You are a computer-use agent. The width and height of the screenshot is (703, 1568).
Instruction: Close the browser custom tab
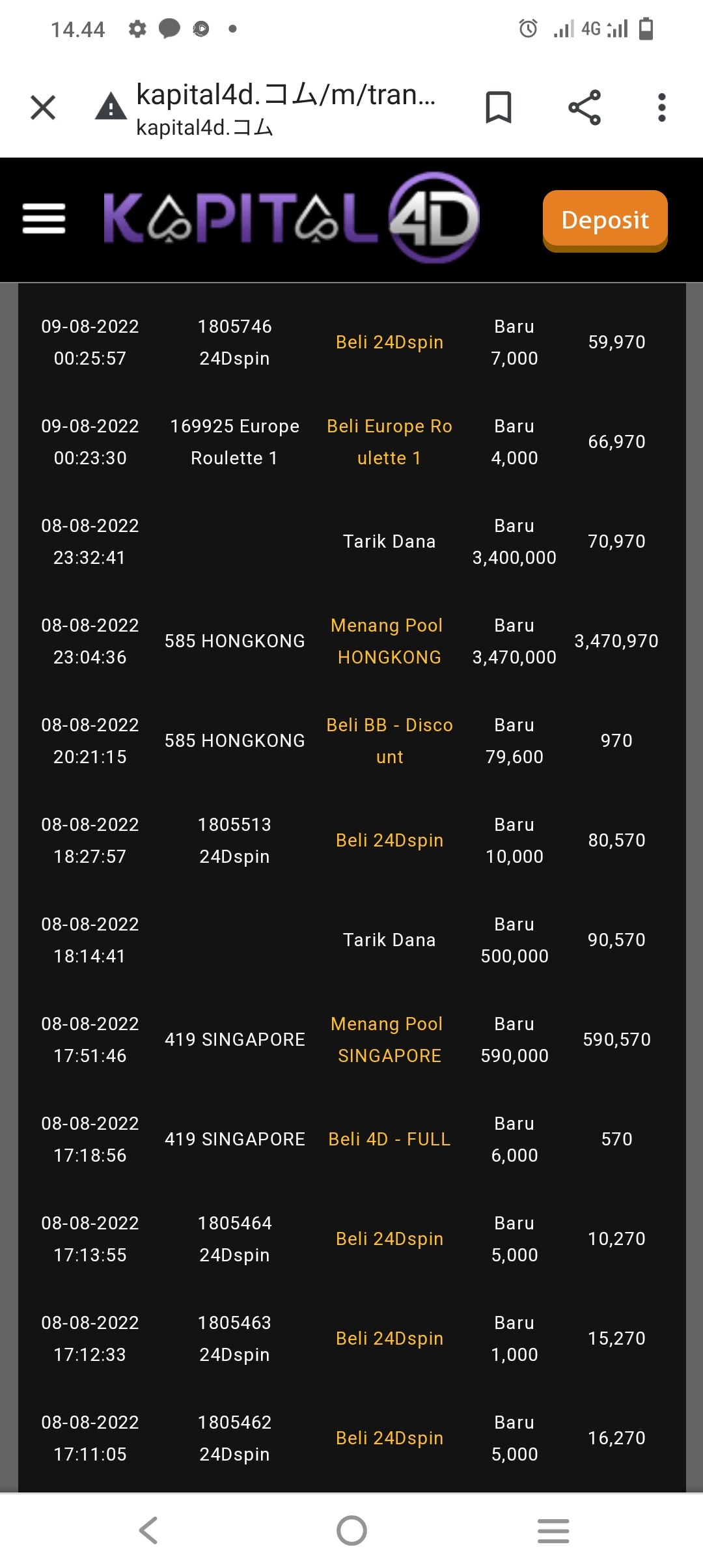(43, 107)
